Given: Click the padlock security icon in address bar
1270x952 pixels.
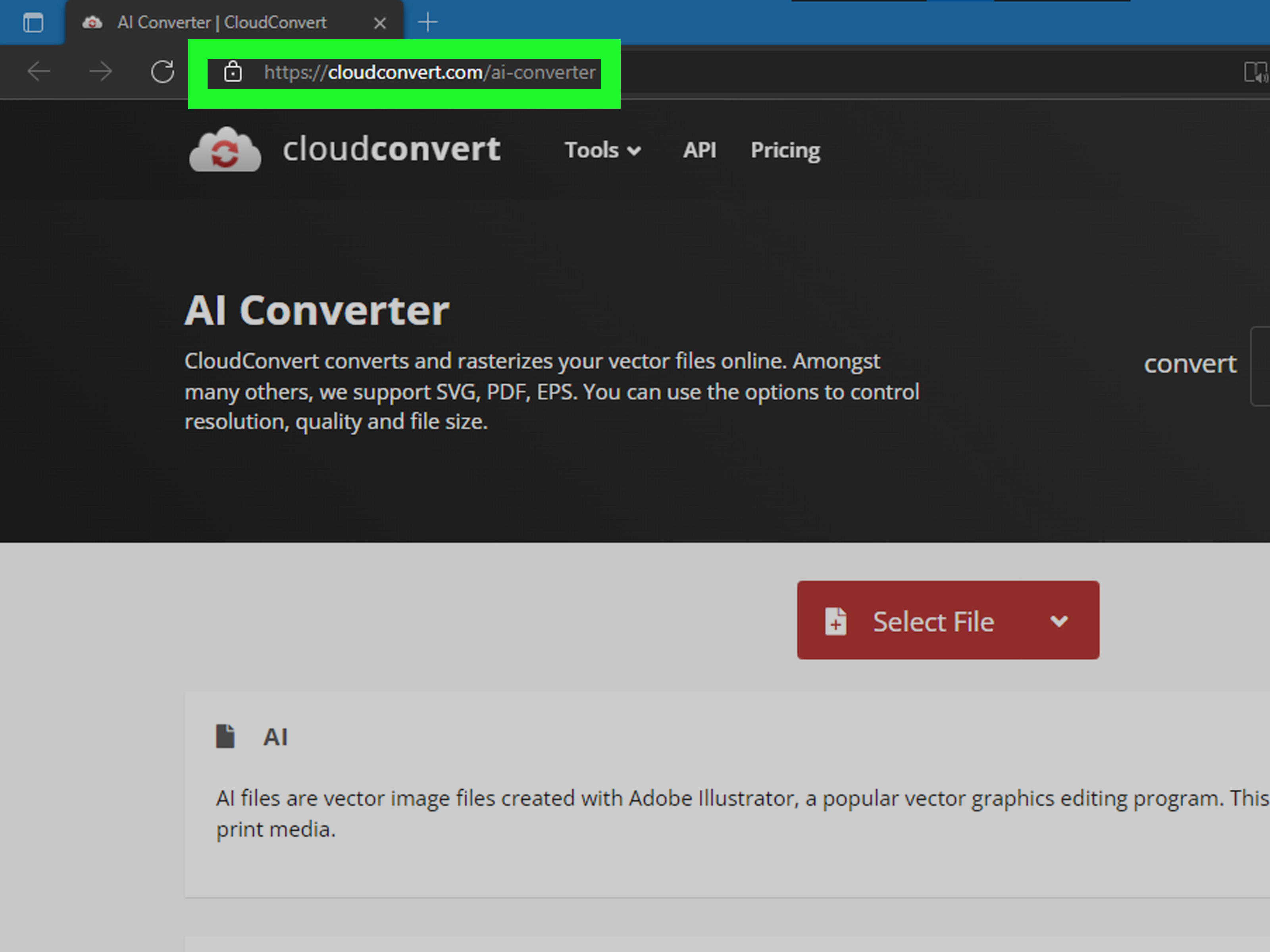Looking at the screenshot, I should [x=233, y=72].
